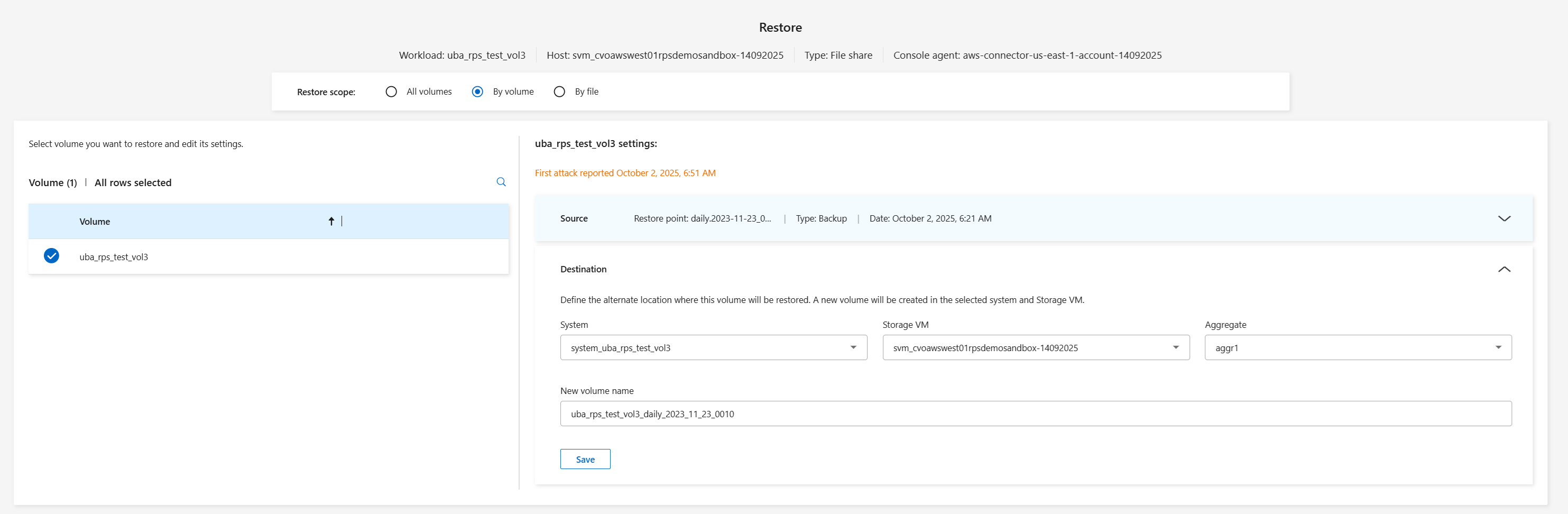Click the All rows selected label

pyautogui.click(x=133, y=182)
